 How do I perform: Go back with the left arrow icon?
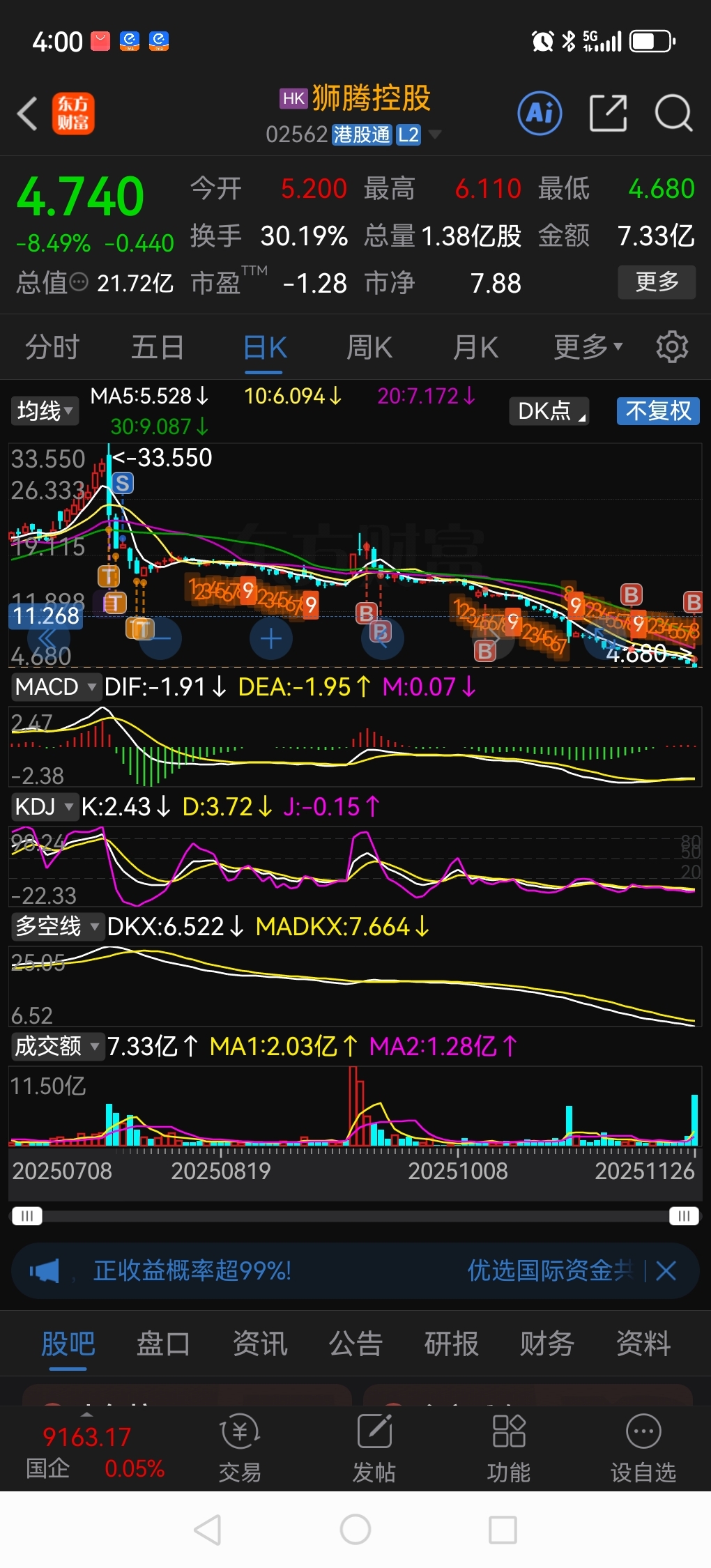pos(28,113)
